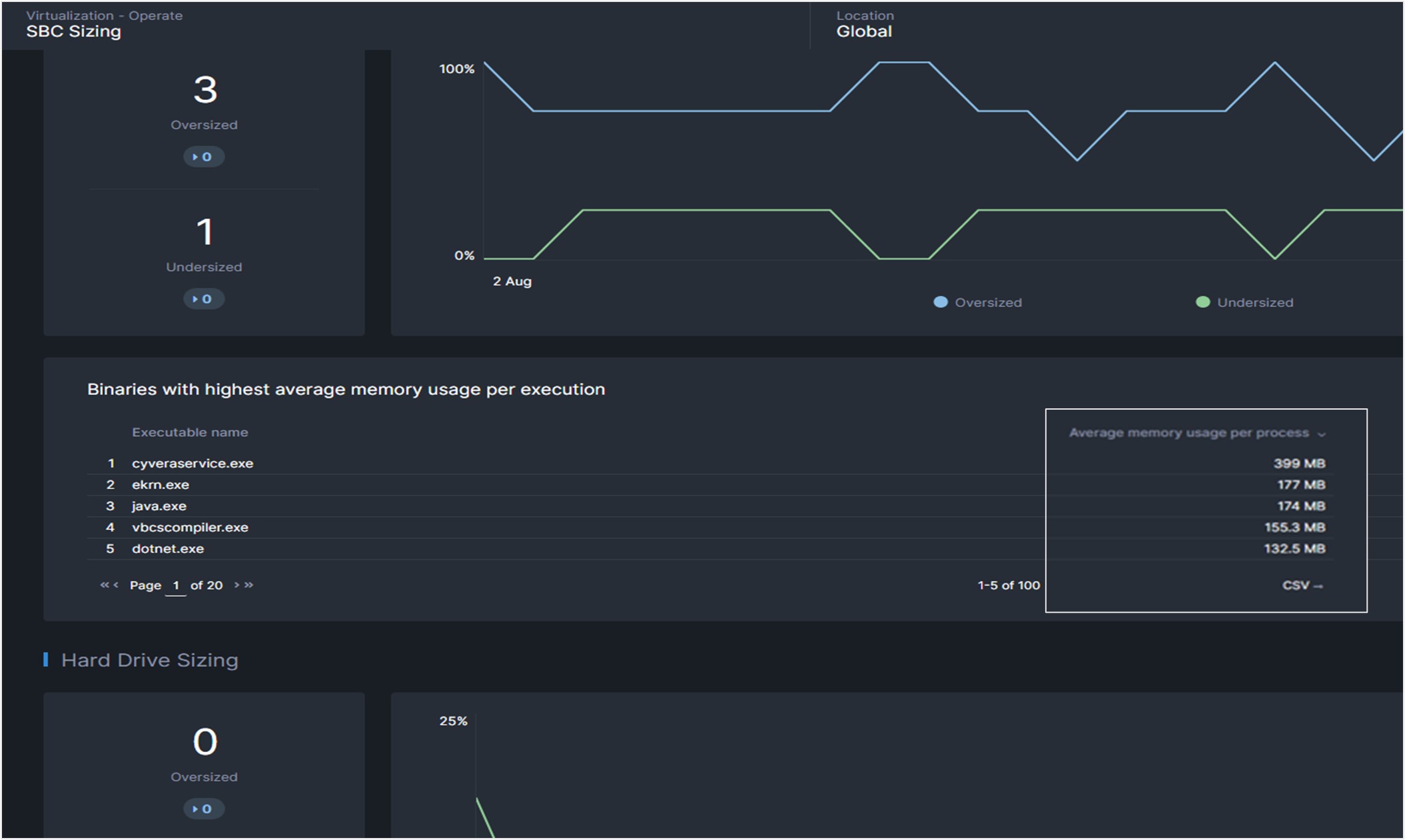Screen dimensions: 1405x840
Task: Go to the next page arrow
Action: [236, 585]
